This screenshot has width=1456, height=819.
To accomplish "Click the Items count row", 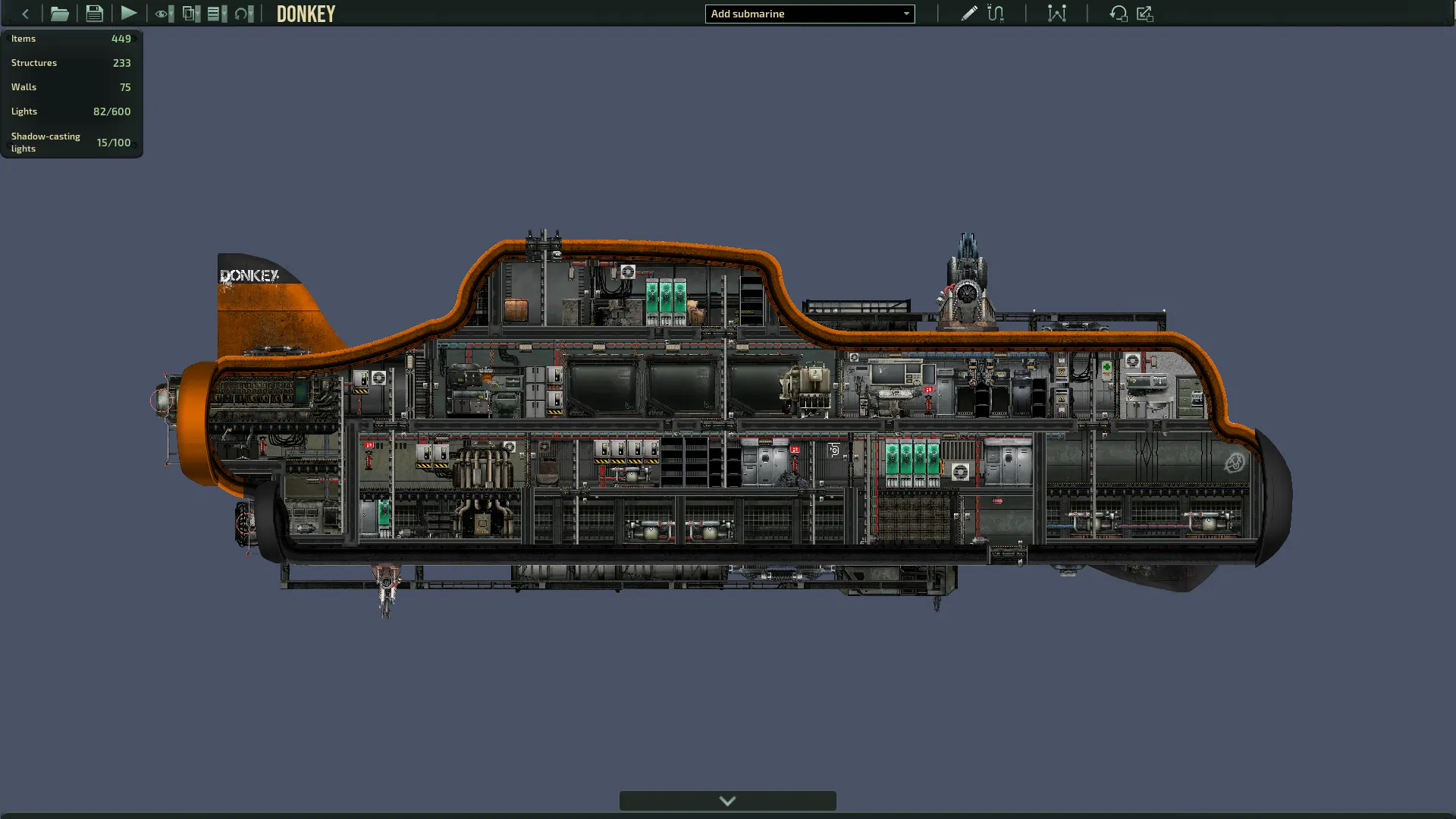I will pyautogui.click(x=71, y=39).
